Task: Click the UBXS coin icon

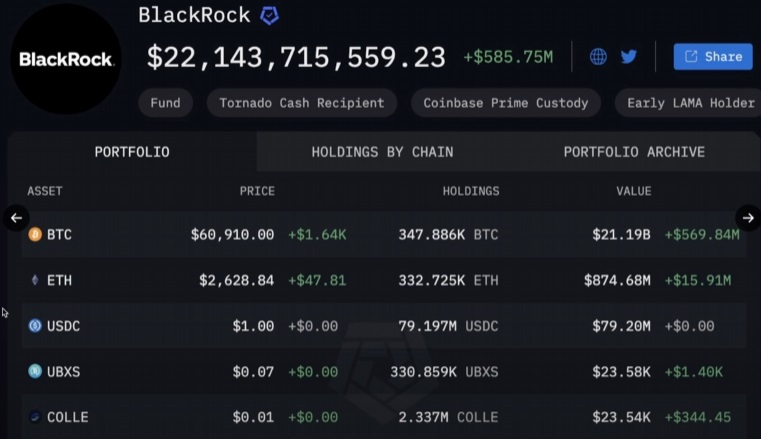Action: click(35, 371)
